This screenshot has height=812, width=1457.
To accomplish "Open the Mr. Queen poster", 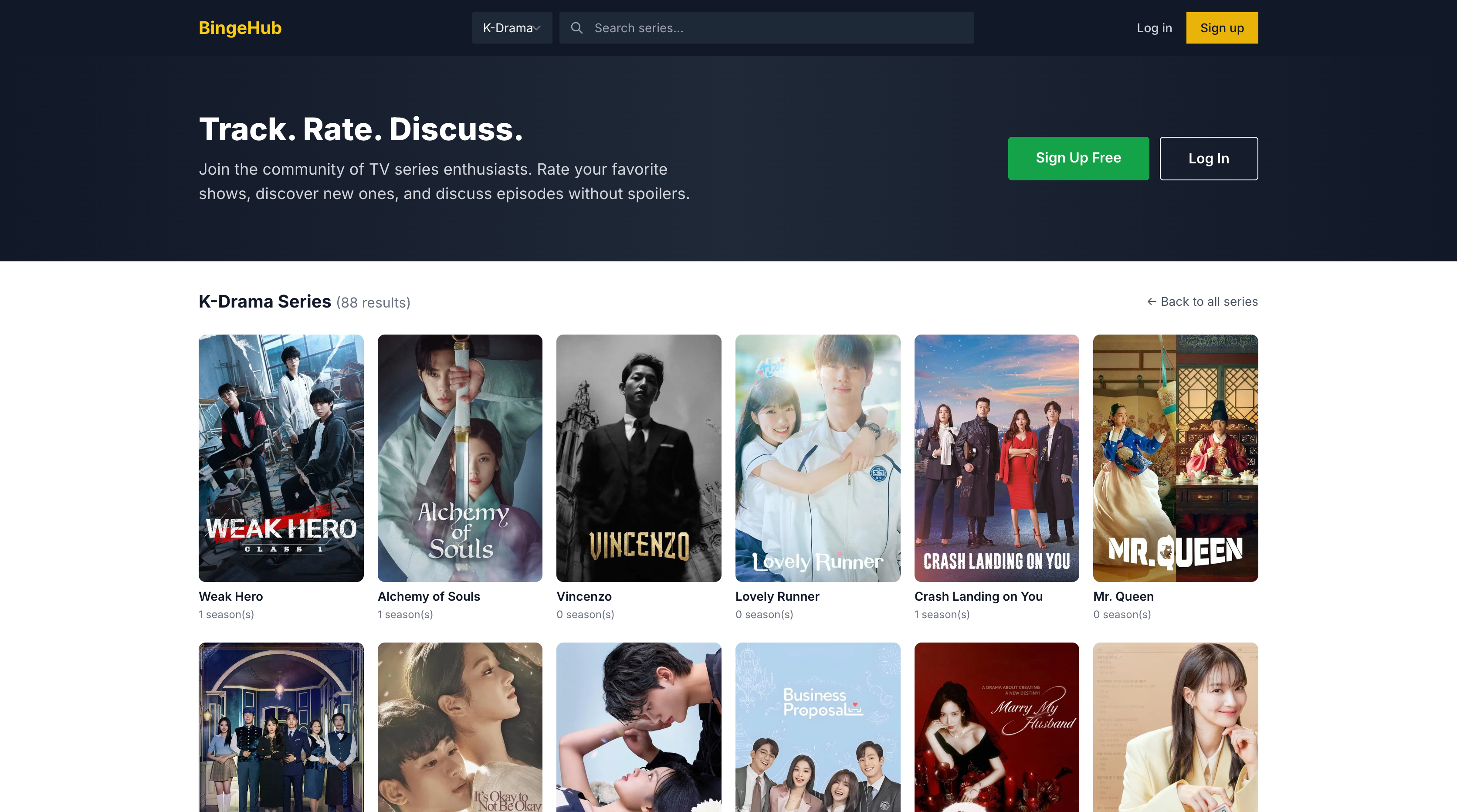I will click(1176, 458).
